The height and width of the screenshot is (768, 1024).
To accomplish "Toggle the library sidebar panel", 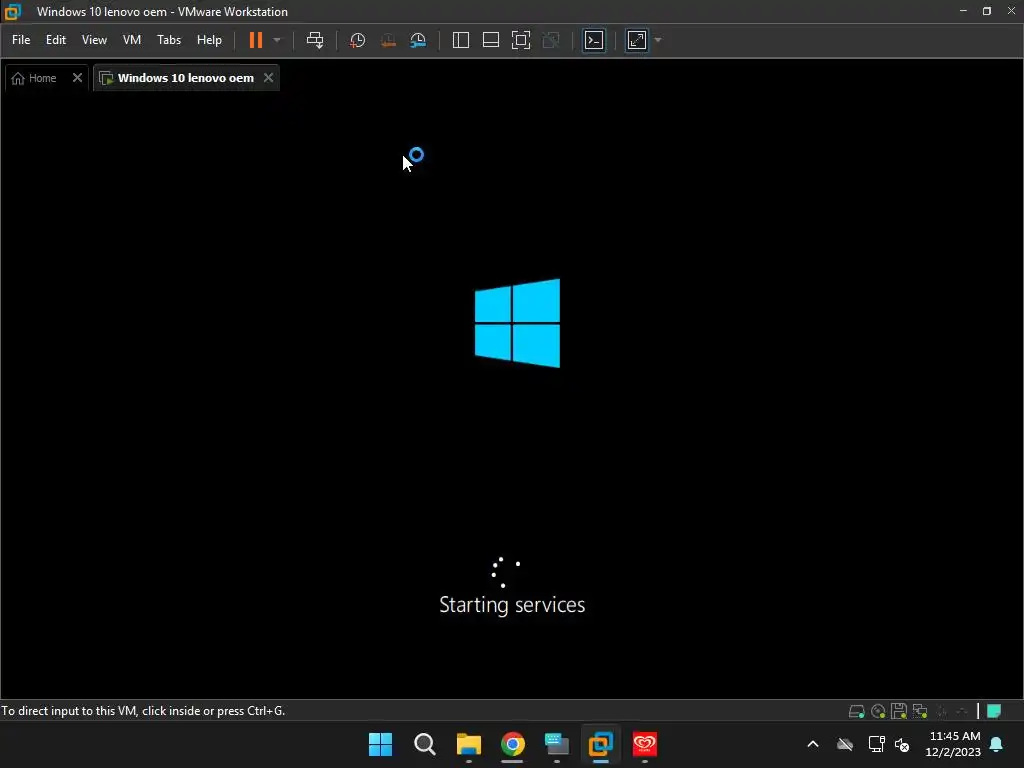I will point(460,40).
